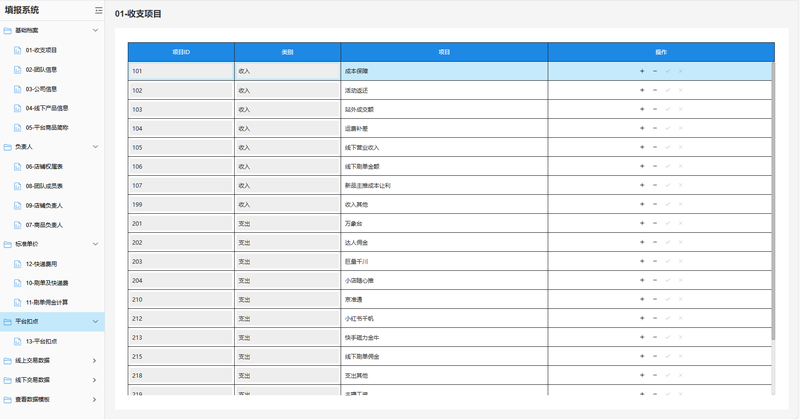Click the 项目 field in row 203
Viewport: 800px width, 419px height.
tap(444, 261)
